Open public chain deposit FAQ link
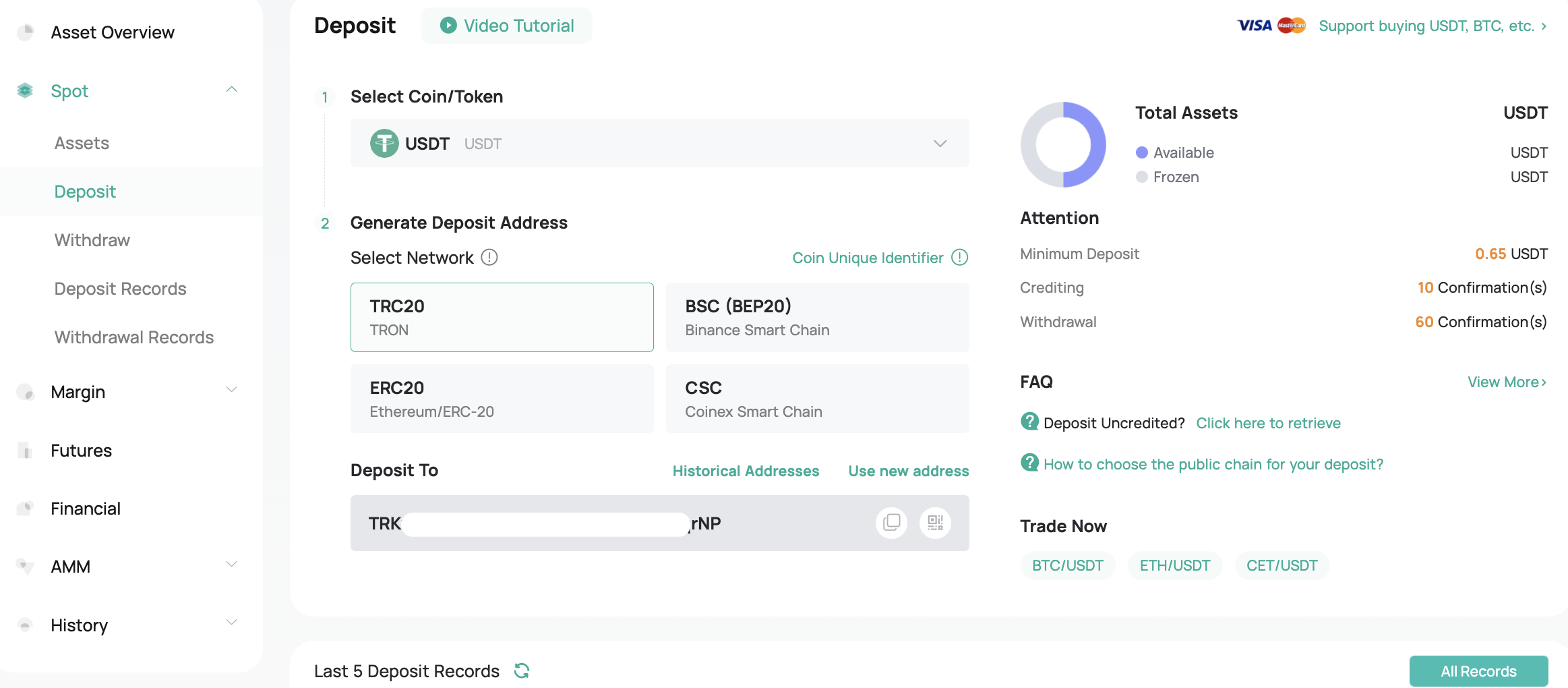The height and width of the screenshot is (688, 1568). [1213, 464]
